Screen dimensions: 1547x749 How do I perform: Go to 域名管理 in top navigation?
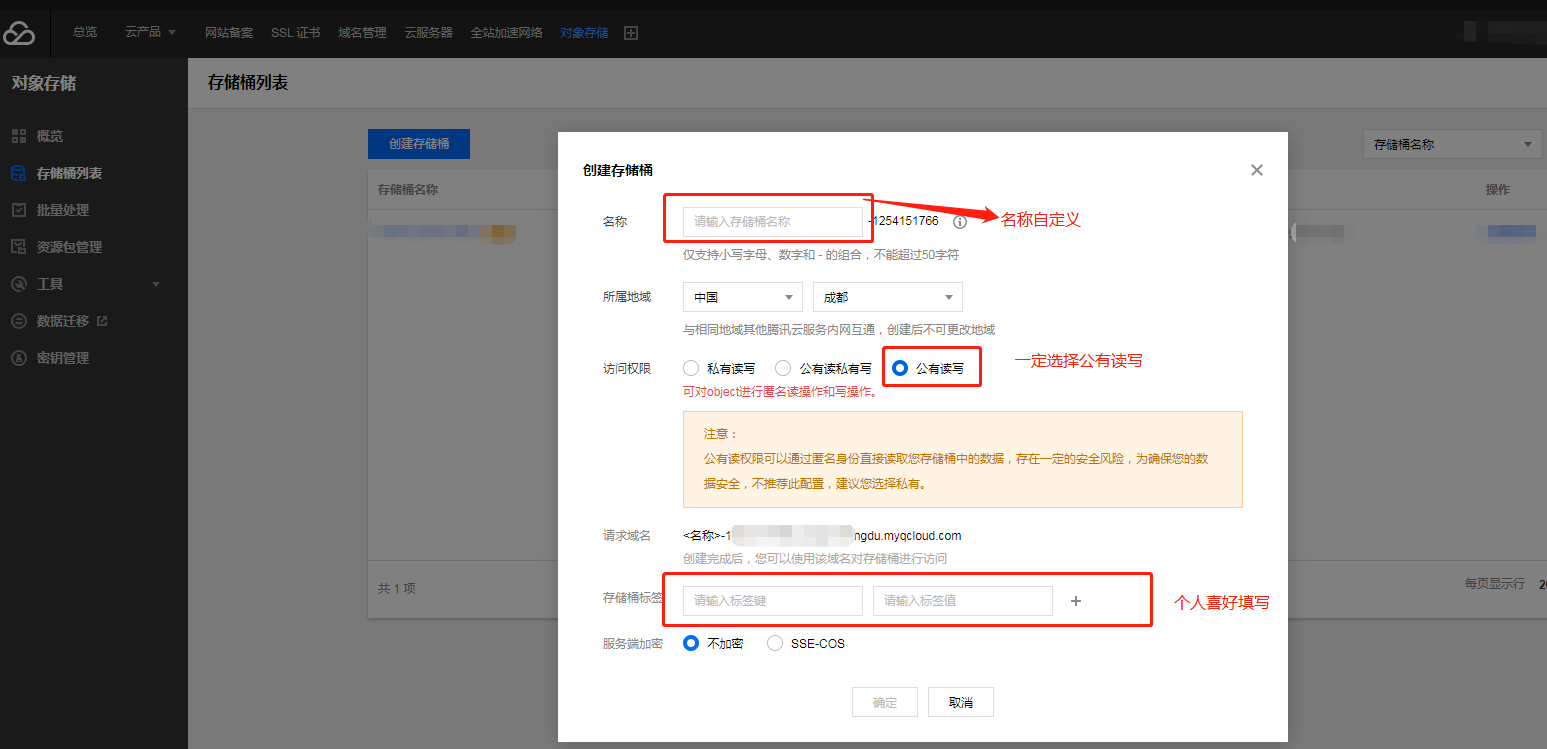coord(362,32)
